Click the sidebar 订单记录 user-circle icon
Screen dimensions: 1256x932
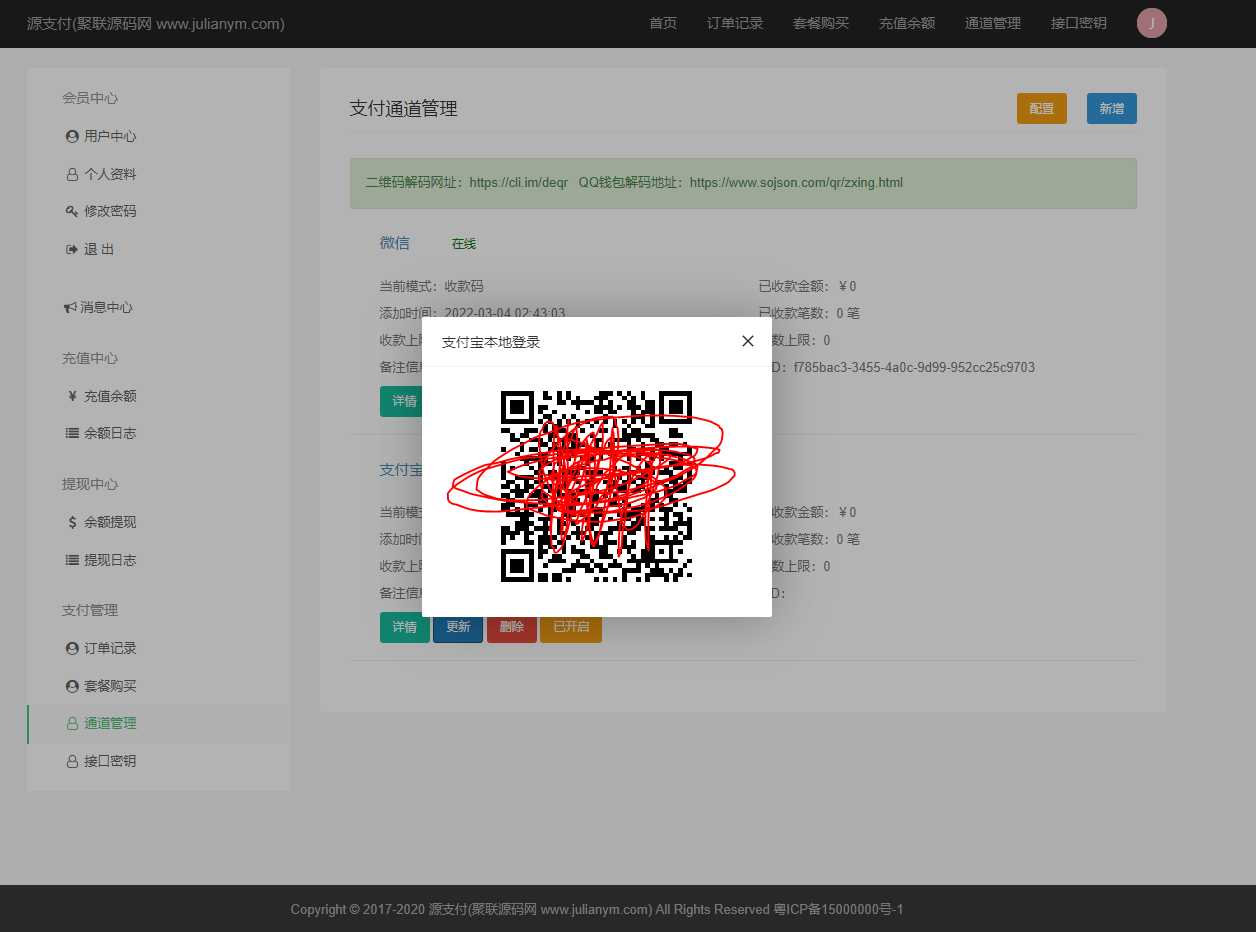[72, 648]
